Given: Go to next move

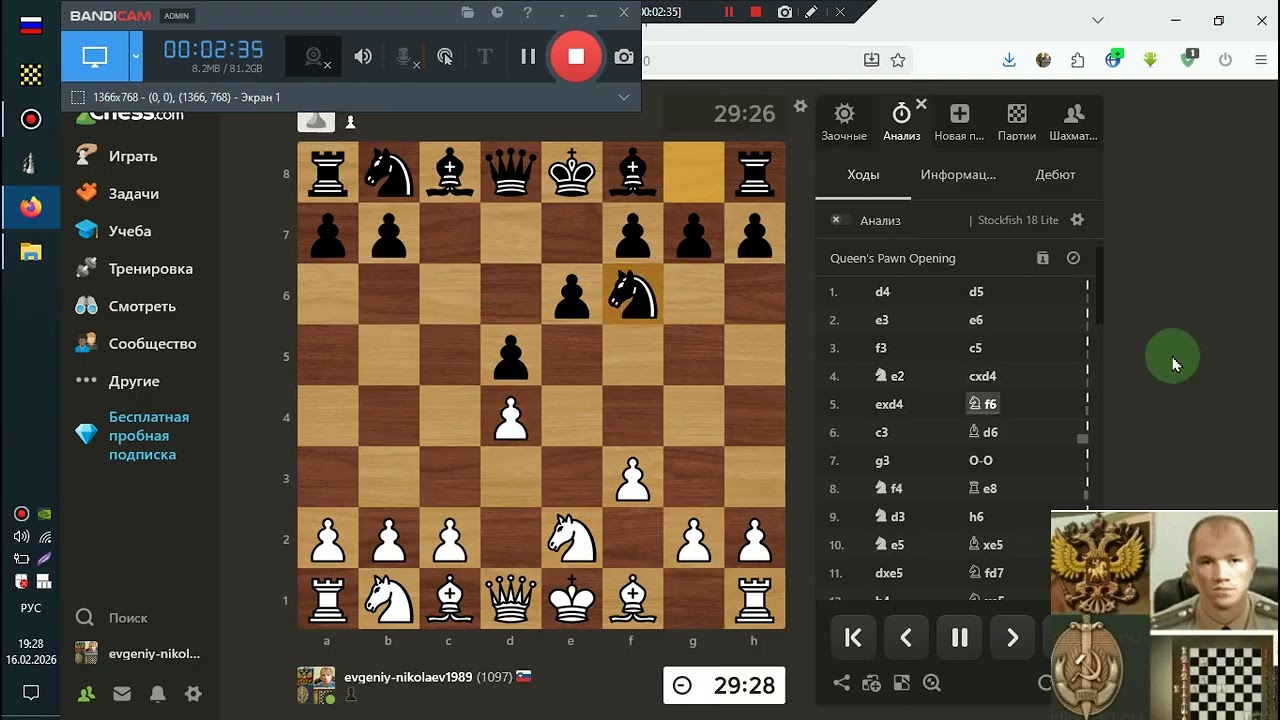Looking at the screenshot, I should pos(1012,638).
